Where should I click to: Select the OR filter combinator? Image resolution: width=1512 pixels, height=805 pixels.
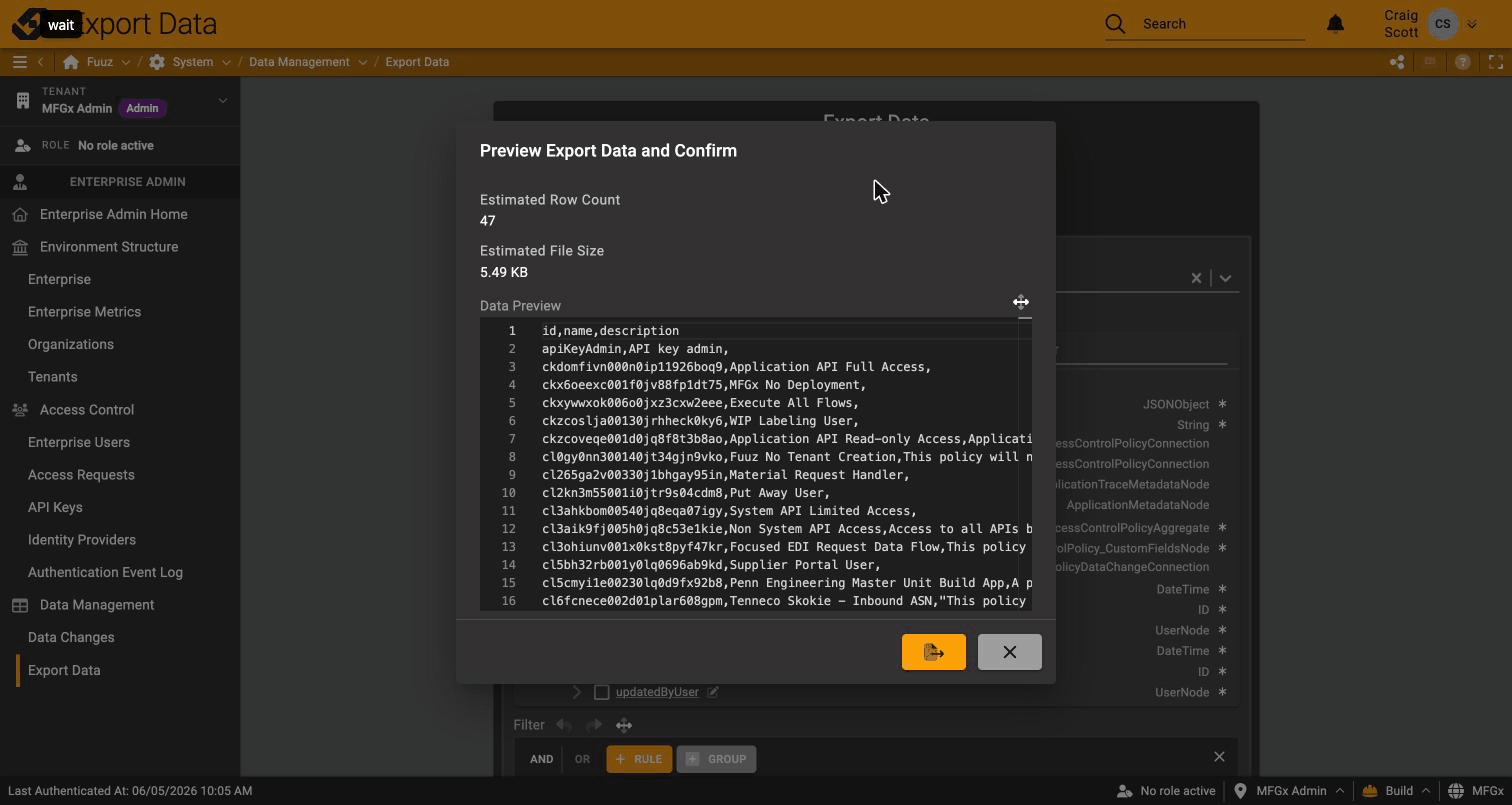tap(582, 759)
